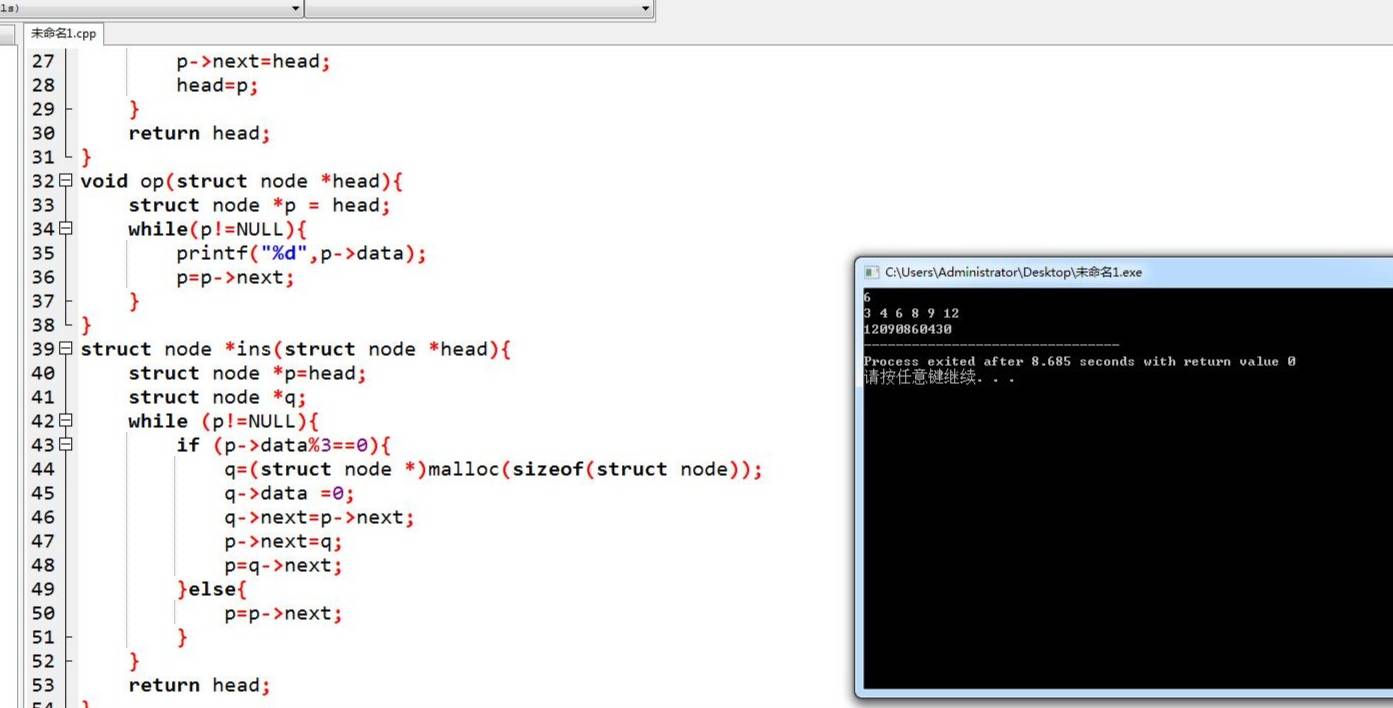The width and height of the screenshot is (1393, 708).
Task: Collapse the while loop fold at line 42
Action: click(x=66, y=421)
